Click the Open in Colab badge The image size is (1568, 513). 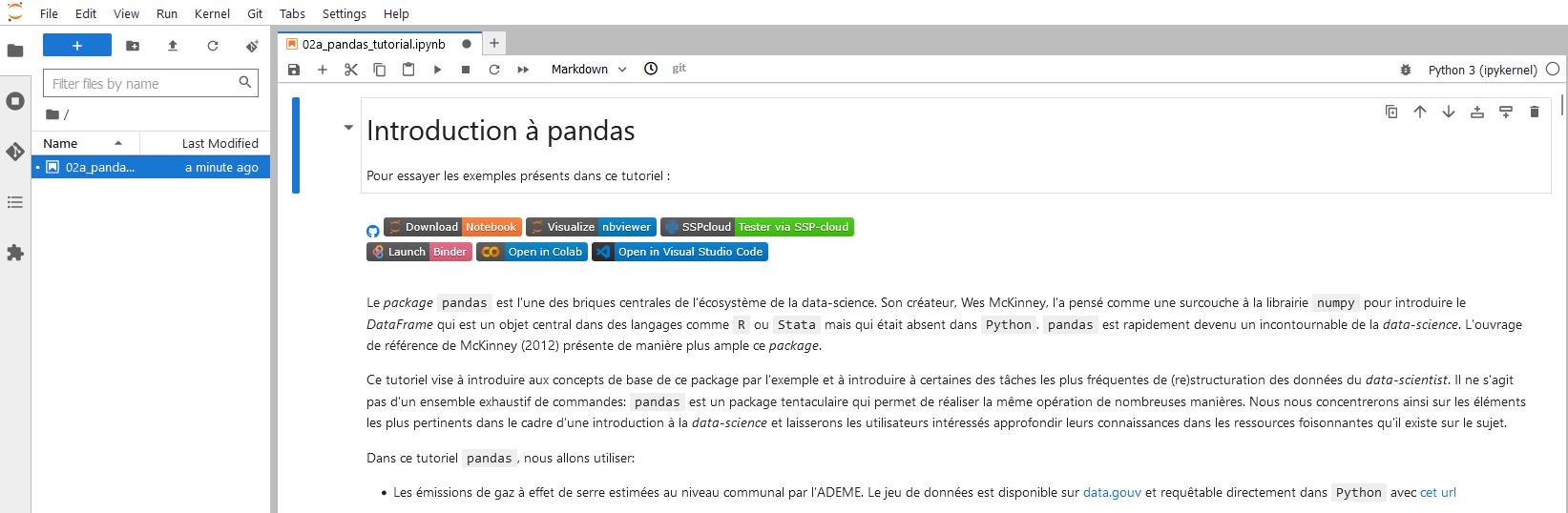pos(532,252)
